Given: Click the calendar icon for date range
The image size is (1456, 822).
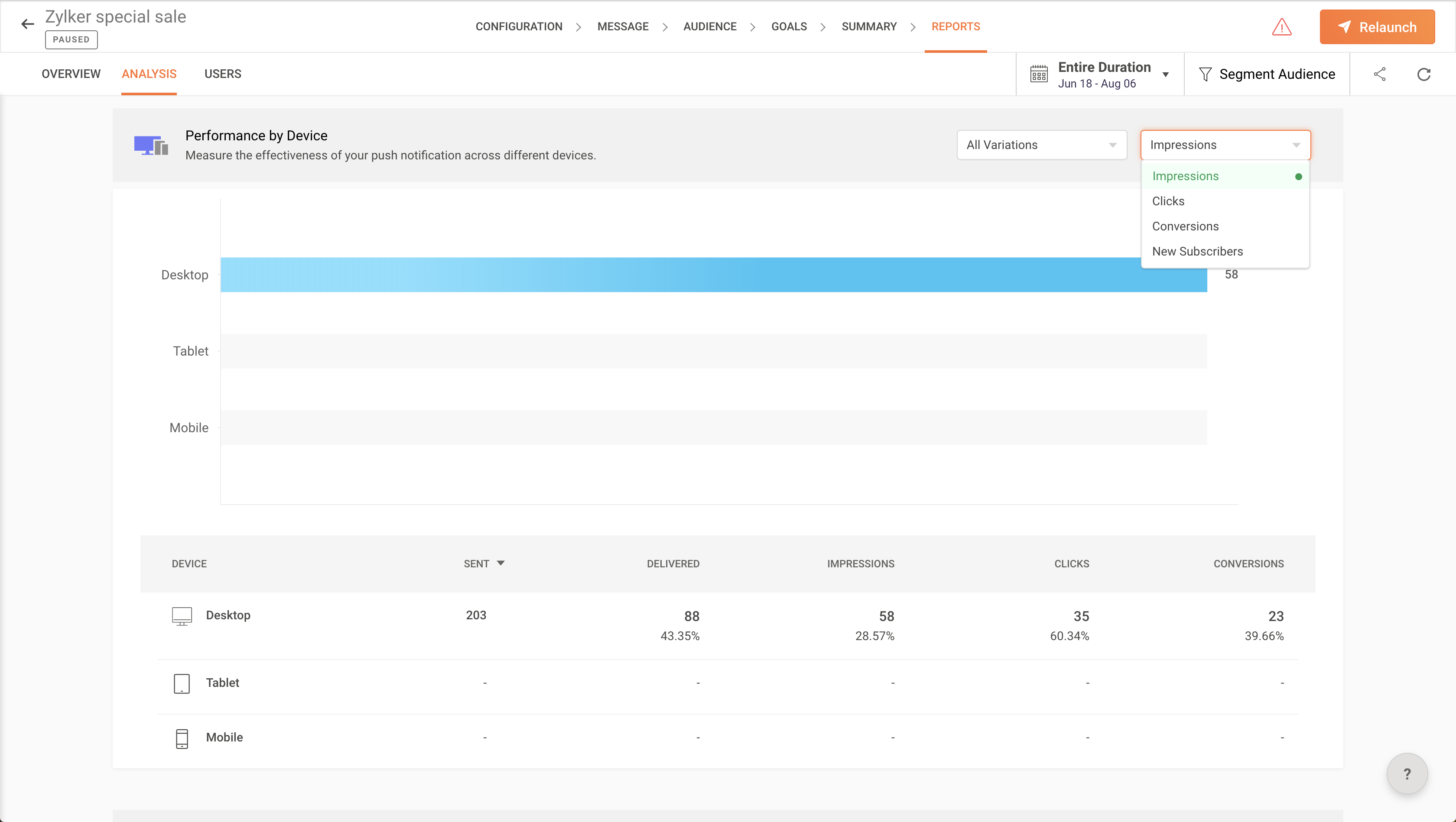Looking at the screenshot, I should [1038, 74].
